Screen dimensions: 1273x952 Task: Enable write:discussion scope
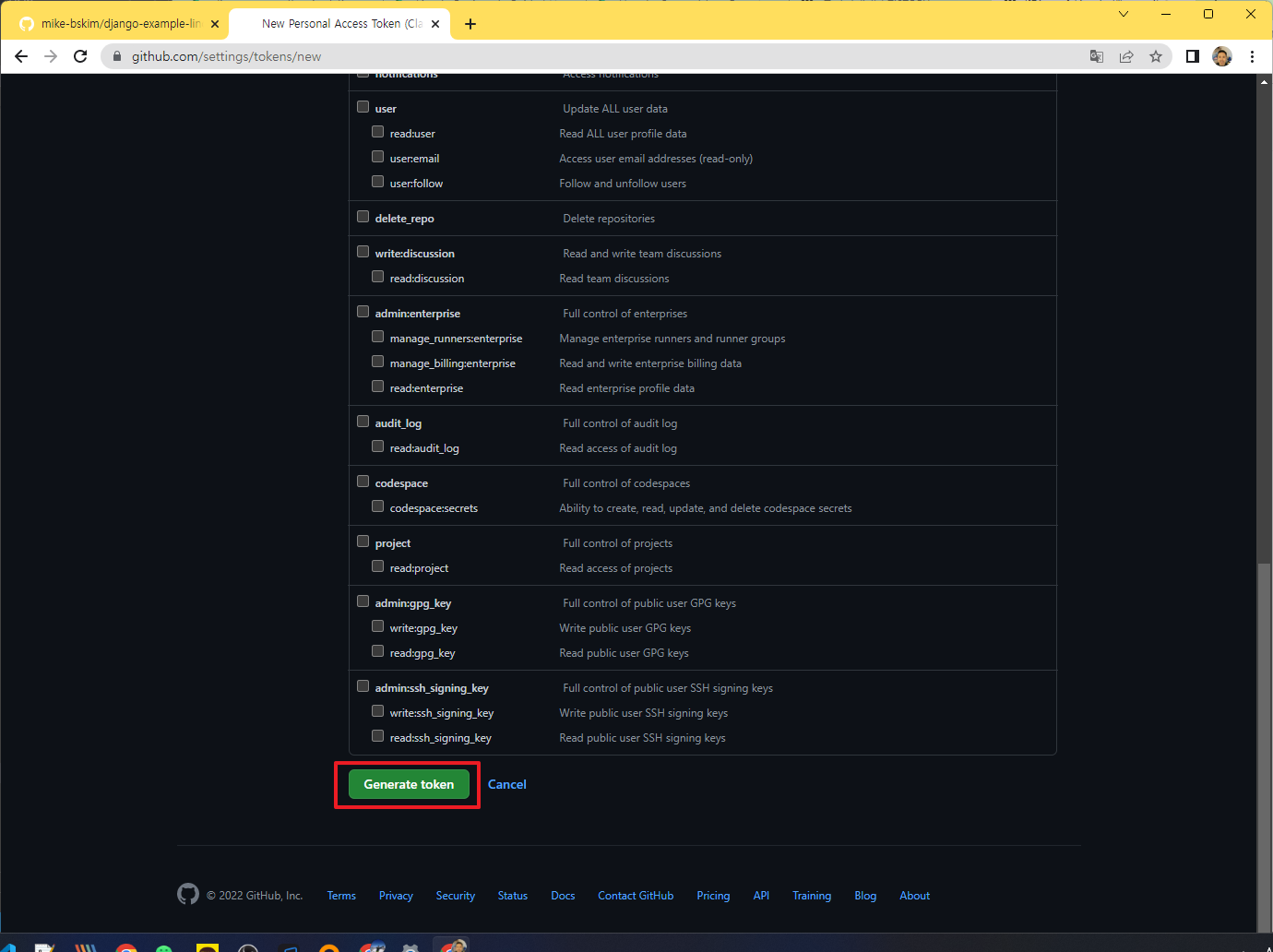(363, 252)
